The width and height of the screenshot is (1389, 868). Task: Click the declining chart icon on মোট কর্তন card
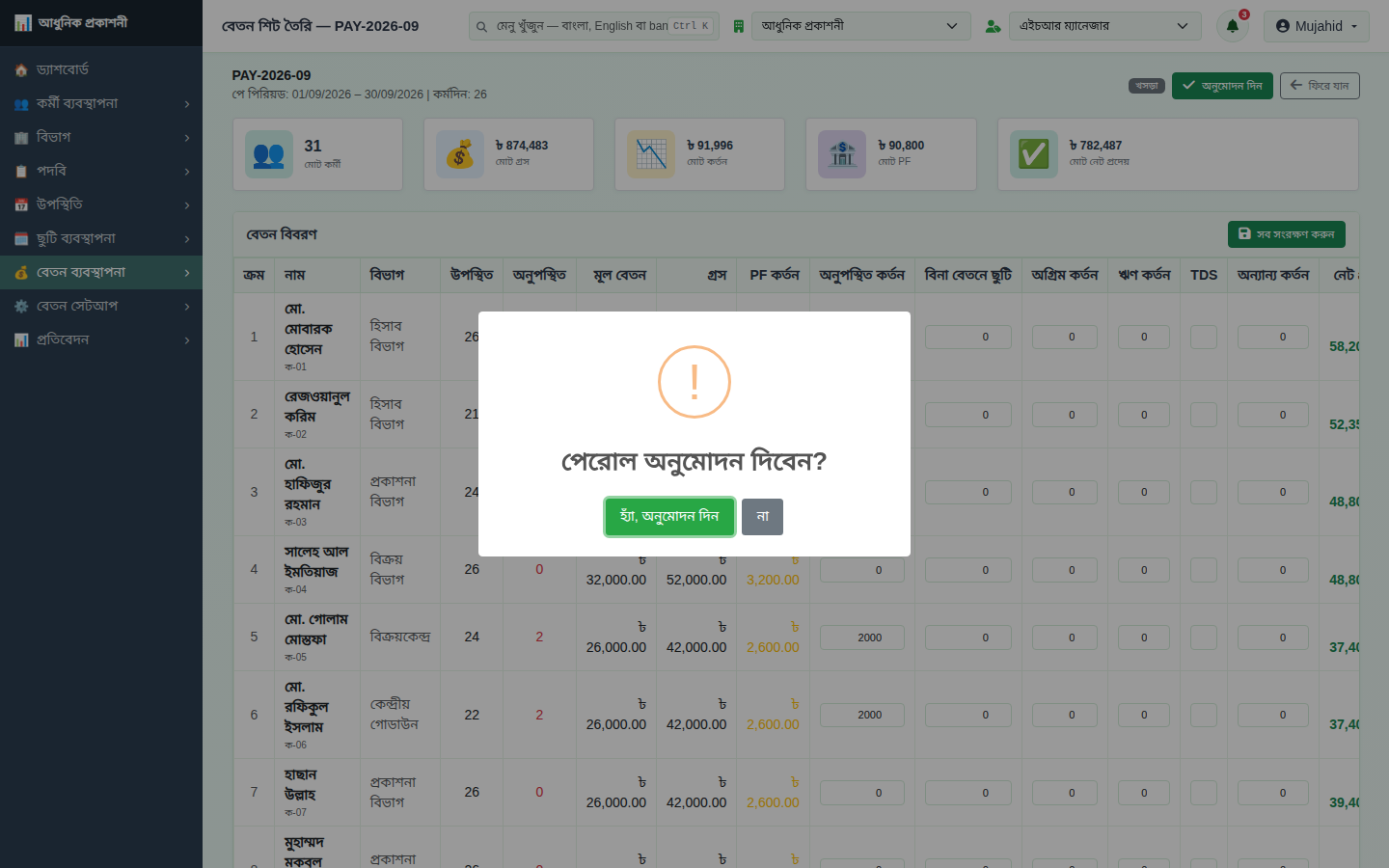tap(651, 154)
